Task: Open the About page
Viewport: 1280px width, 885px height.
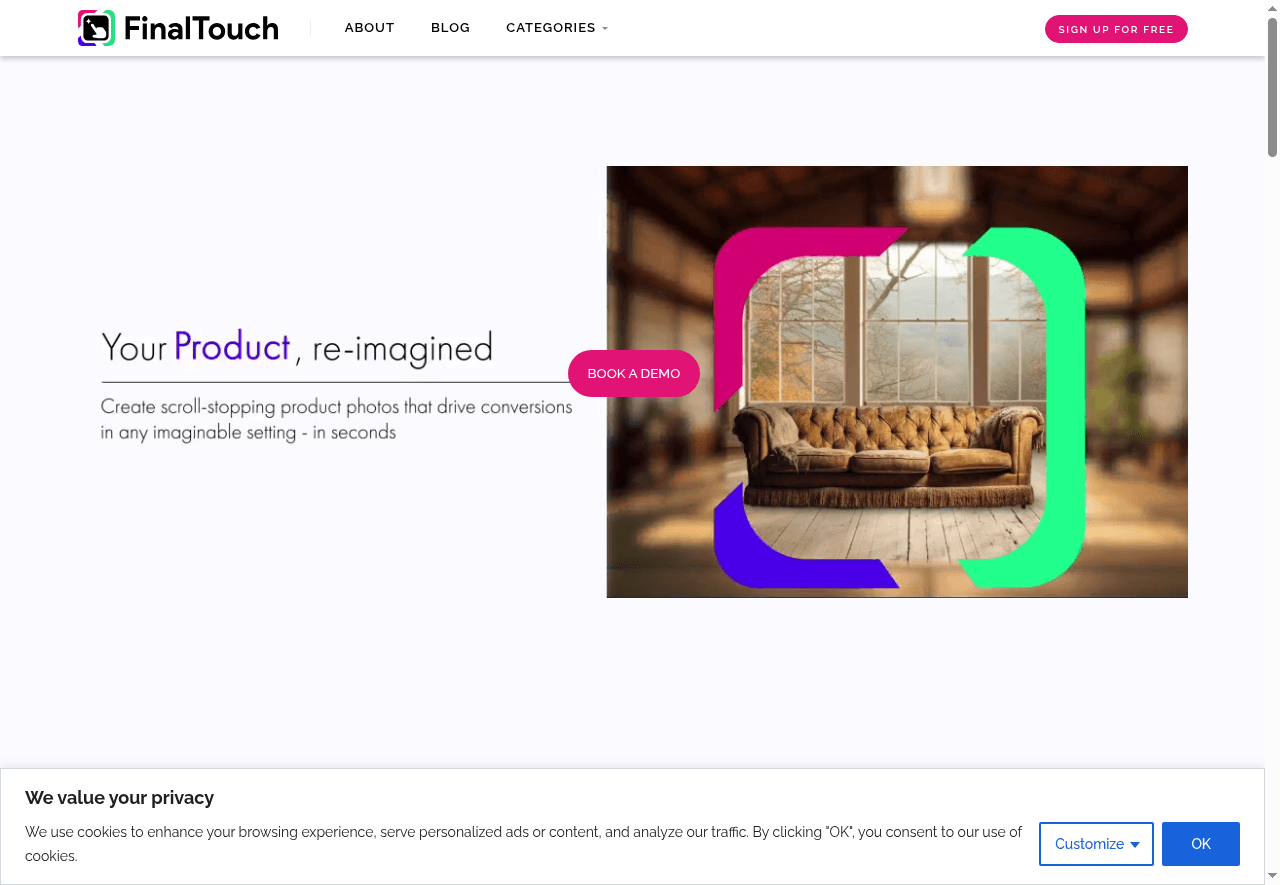Action: click(x=369, y=28)
